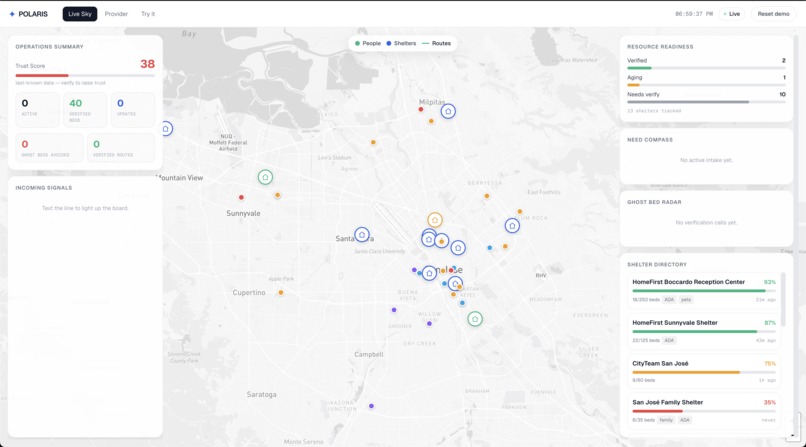Click the orange dot north of Levi's Stadium
Image resolution: width=806 pixels, height=447 pixels.
coord(373,142)
